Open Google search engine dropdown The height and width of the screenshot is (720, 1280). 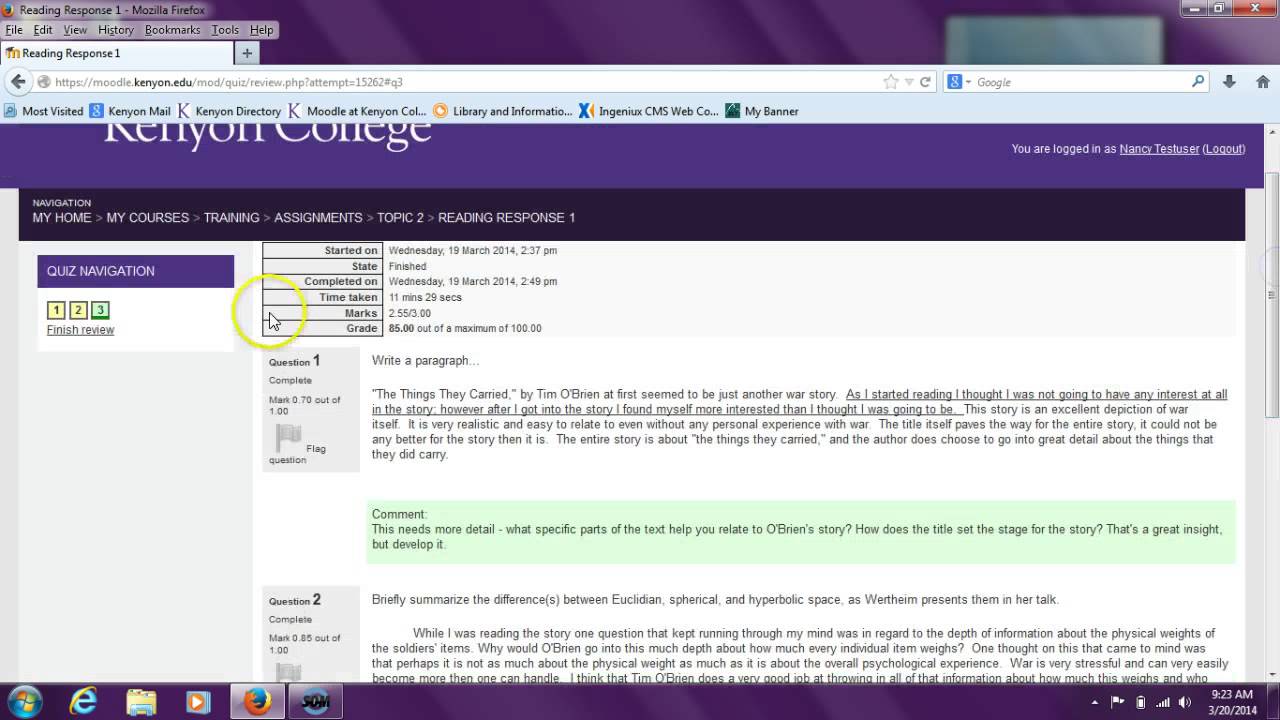tap(961, 82)
